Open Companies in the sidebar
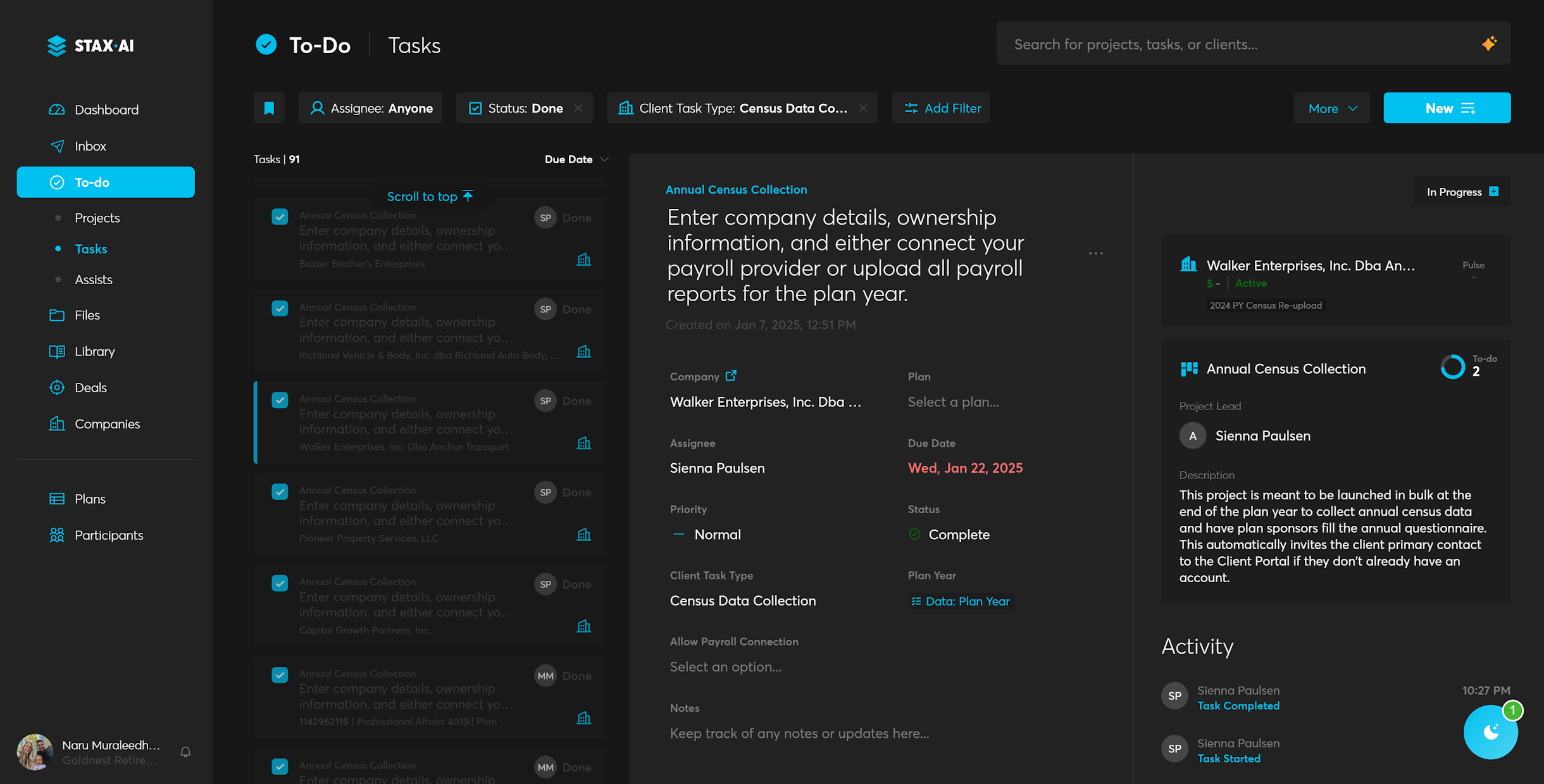This screenshot has width=1544, height=784. coord(107,424)
